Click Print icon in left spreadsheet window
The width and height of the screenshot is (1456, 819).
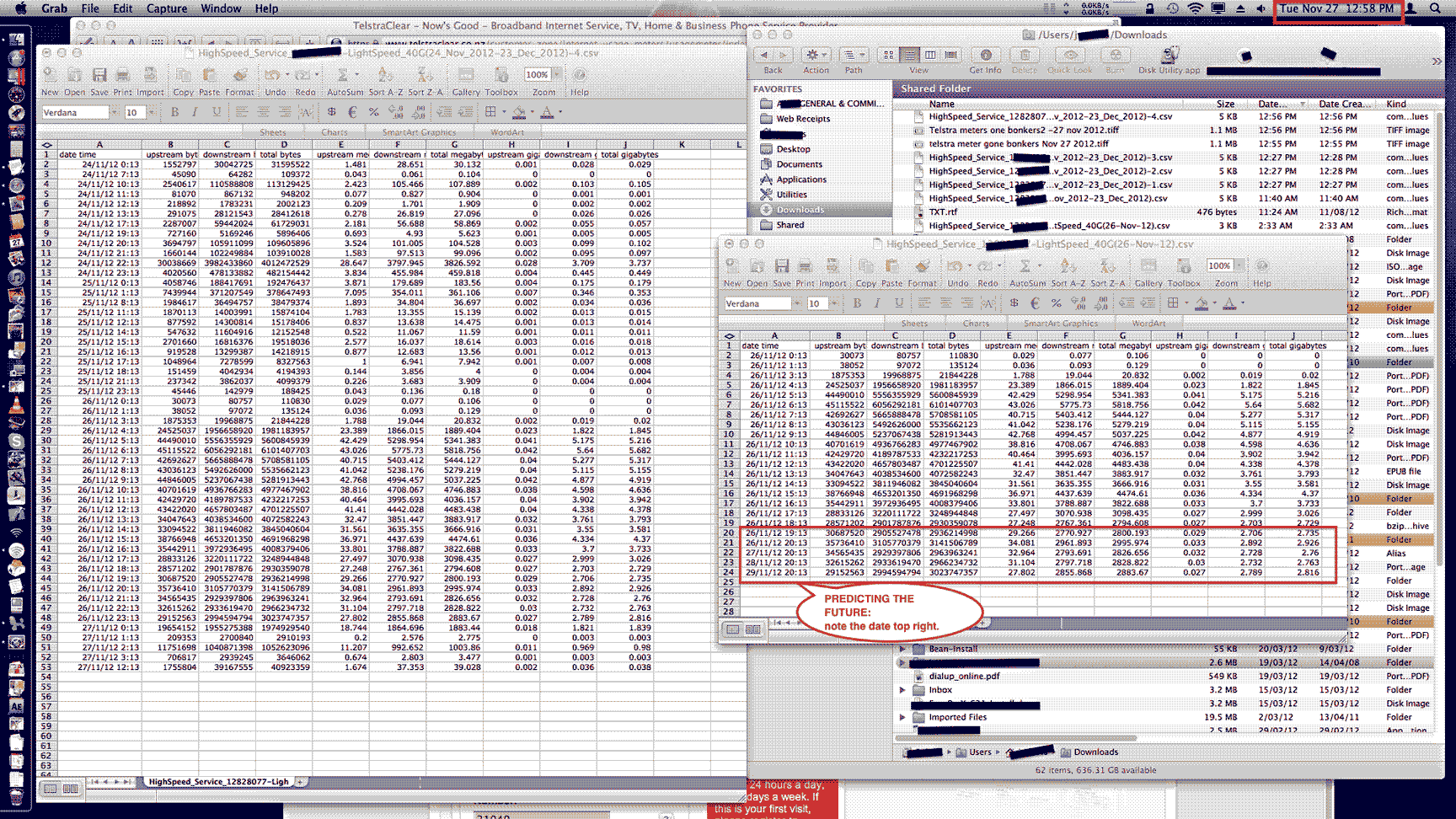point(123,75)
